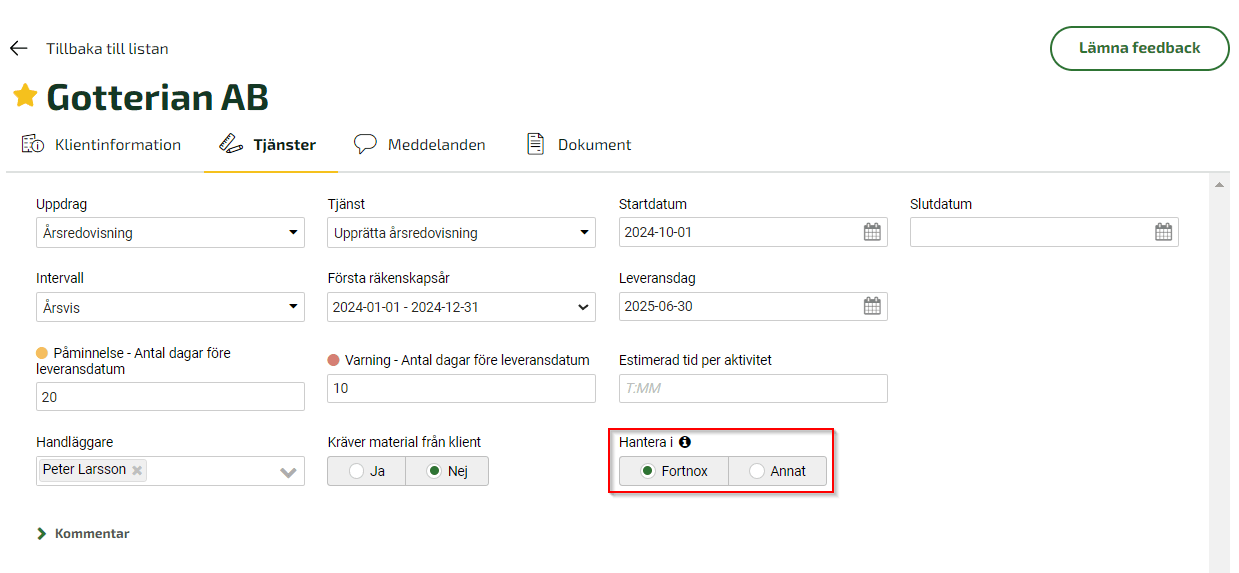Select Fortnox under Hantera i
Screen dimensions: 1239x573
pyautogui.click(x=674, y=471)
